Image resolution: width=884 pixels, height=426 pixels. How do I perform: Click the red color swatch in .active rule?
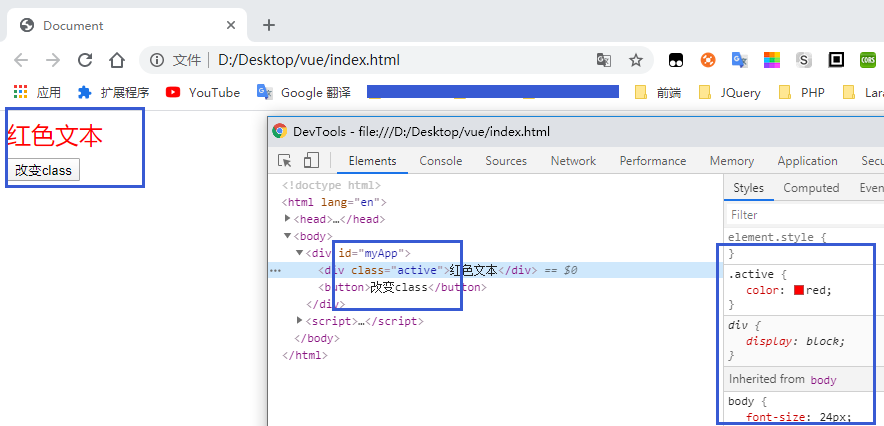[x=799, y=290]
